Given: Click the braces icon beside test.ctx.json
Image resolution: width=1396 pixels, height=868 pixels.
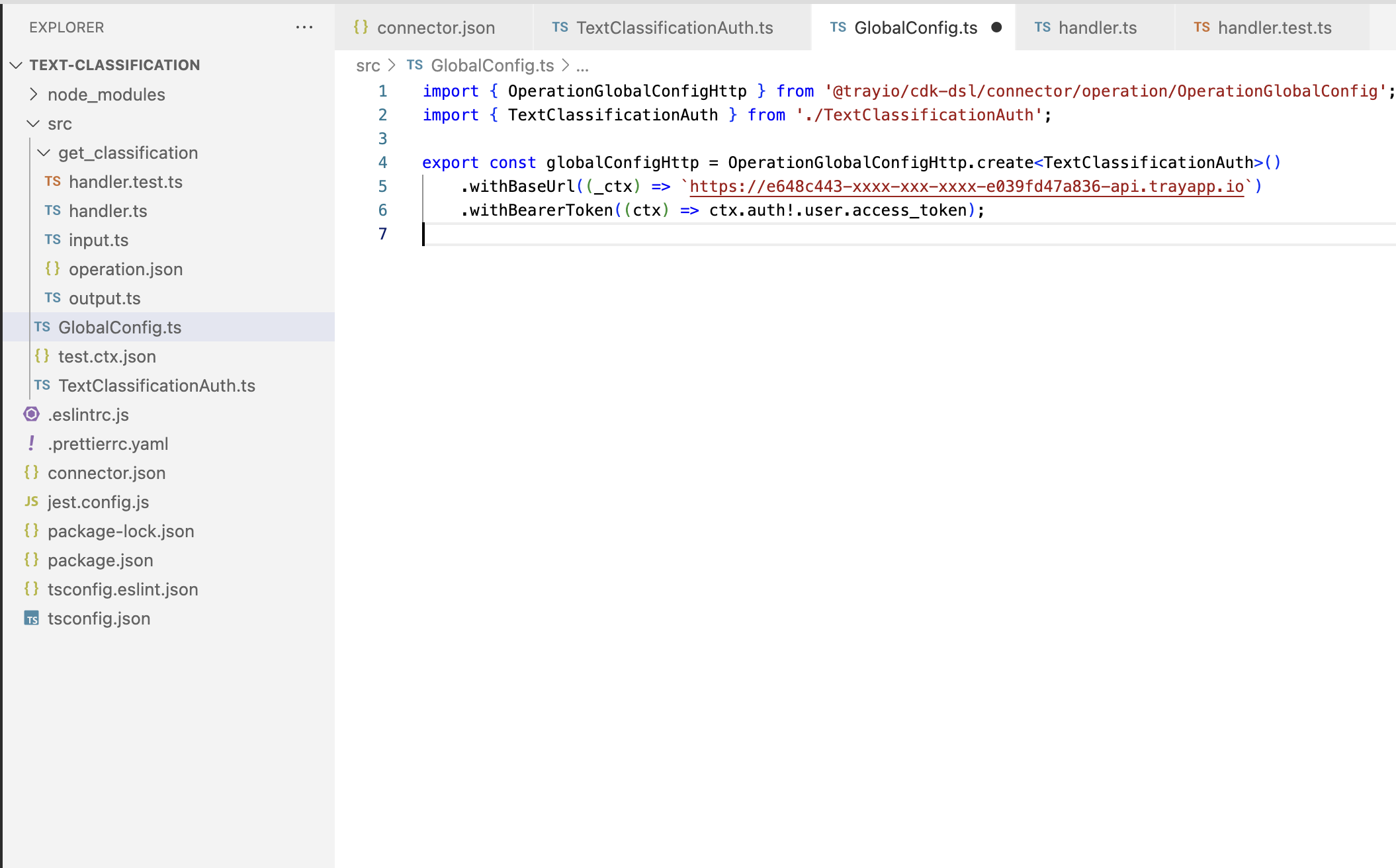Looking at the screenshot, I should (x=43, y=357).
